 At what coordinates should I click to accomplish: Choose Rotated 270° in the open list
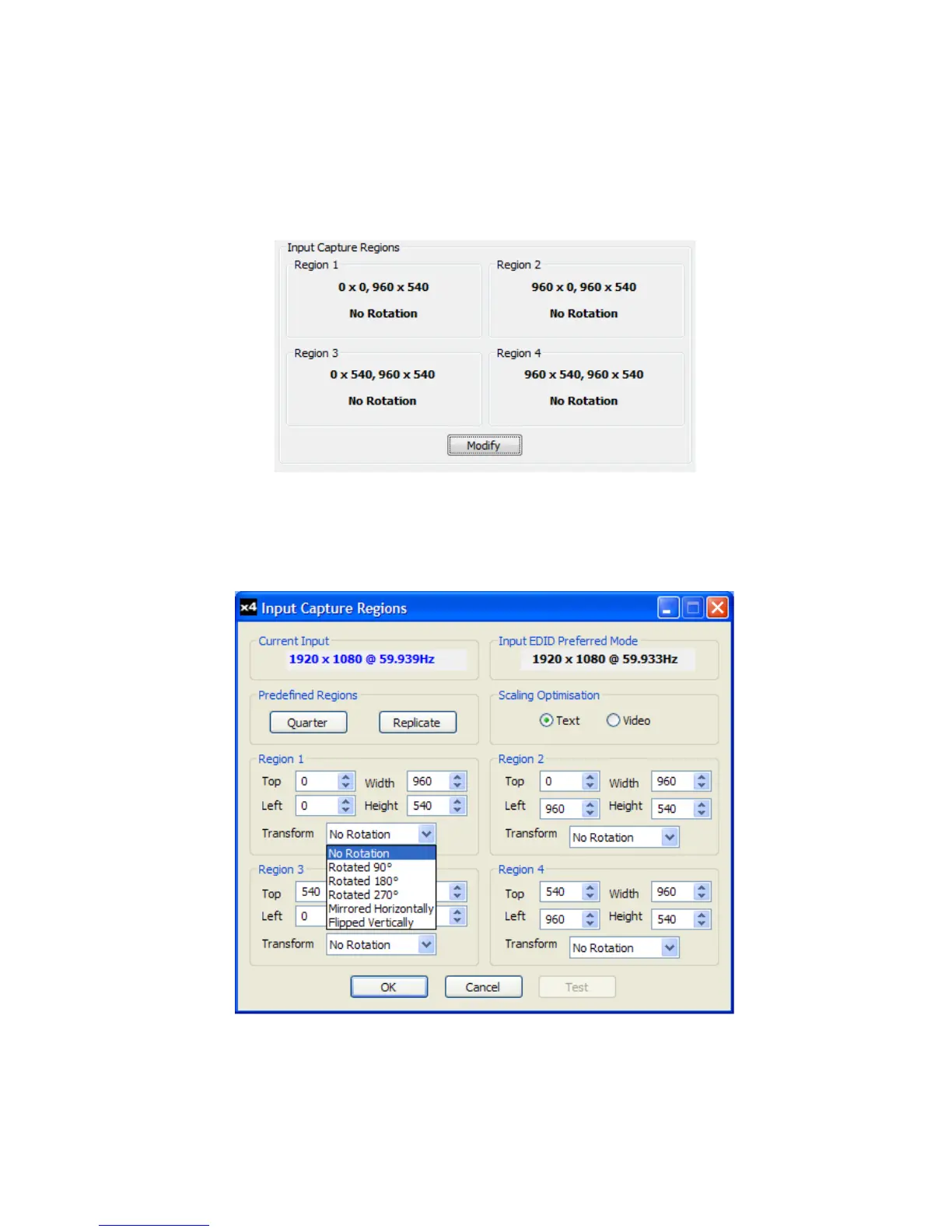click(x=381, y=894)
